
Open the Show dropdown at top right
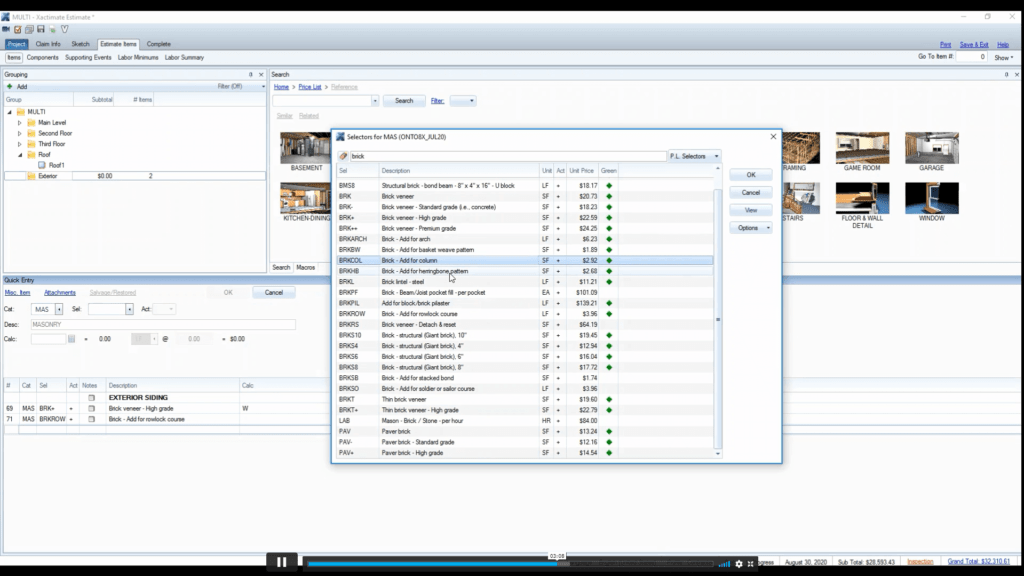point(1004,57)
